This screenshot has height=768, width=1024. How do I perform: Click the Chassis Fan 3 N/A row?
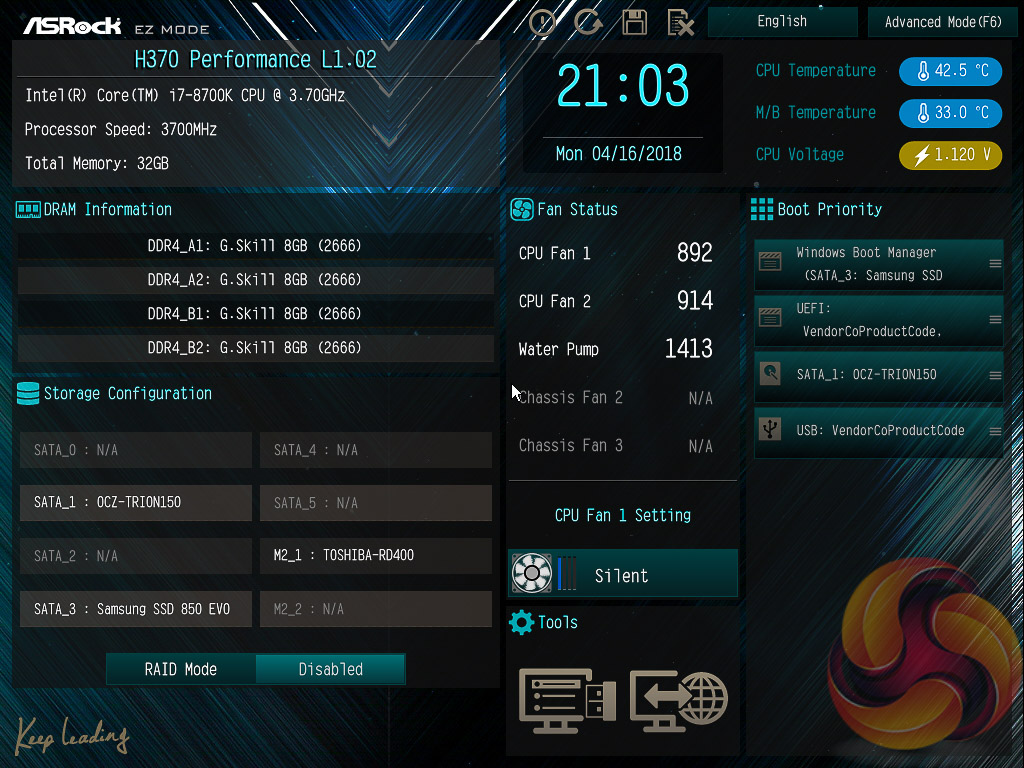[615, 446]
